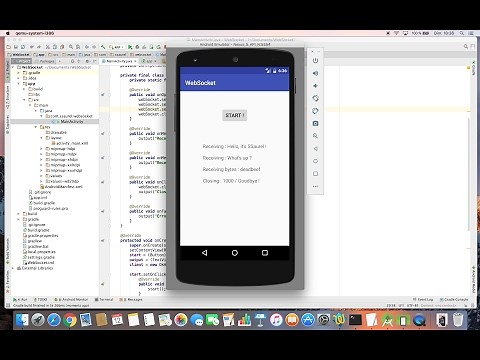Image resolution: width=480 pixels, height=360 pixels.
Task: Rotate emulator left with the first rotate icon
Action: 315,98
